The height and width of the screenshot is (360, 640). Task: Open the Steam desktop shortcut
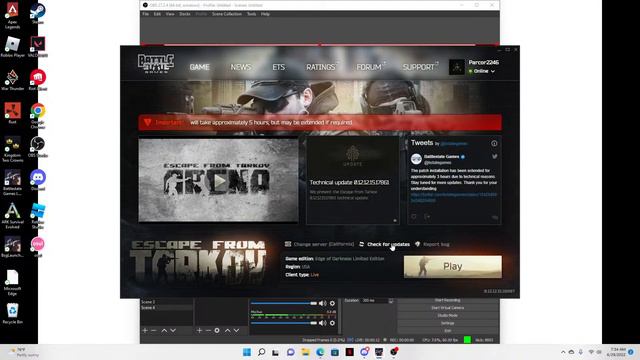coord(38,14)
